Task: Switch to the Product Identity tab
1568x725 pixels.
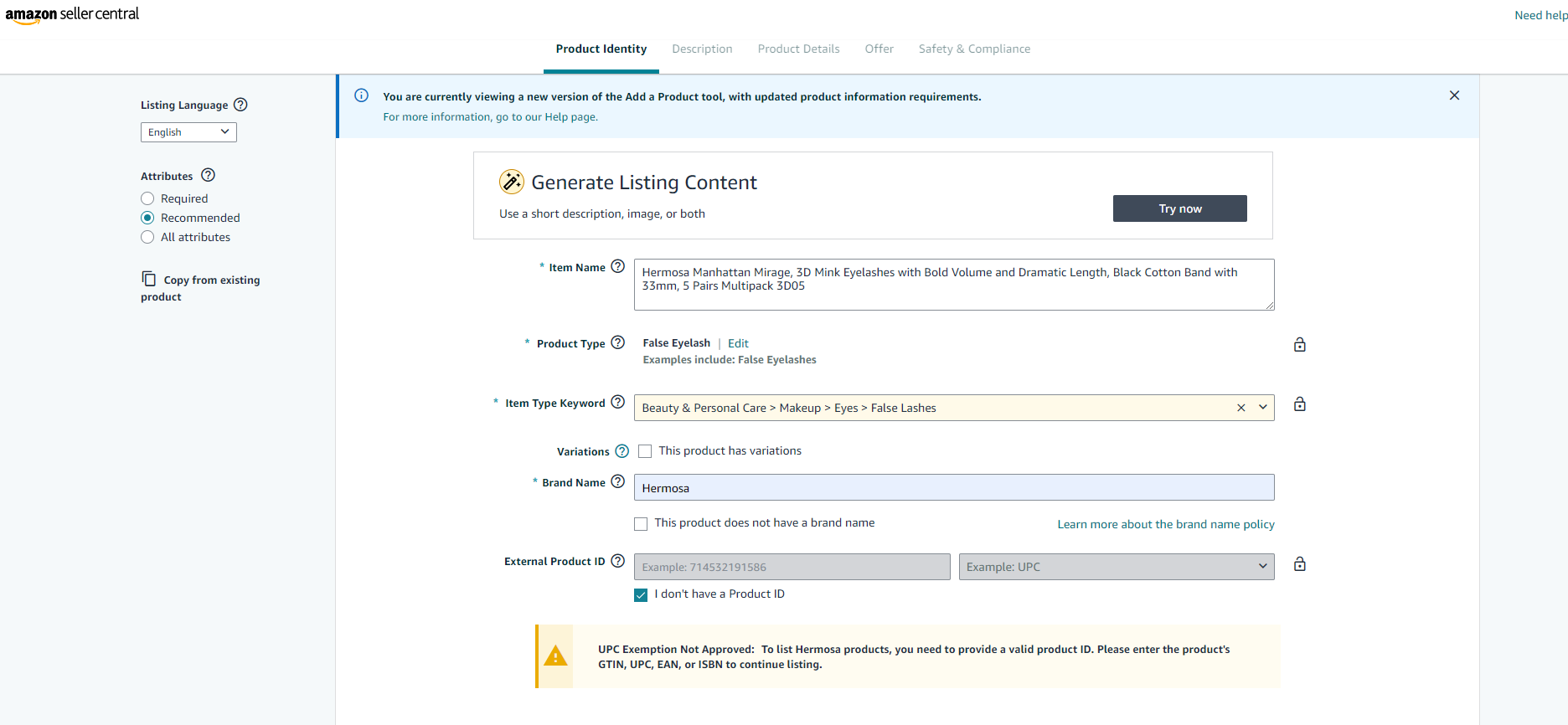Action: coord(601,49)
